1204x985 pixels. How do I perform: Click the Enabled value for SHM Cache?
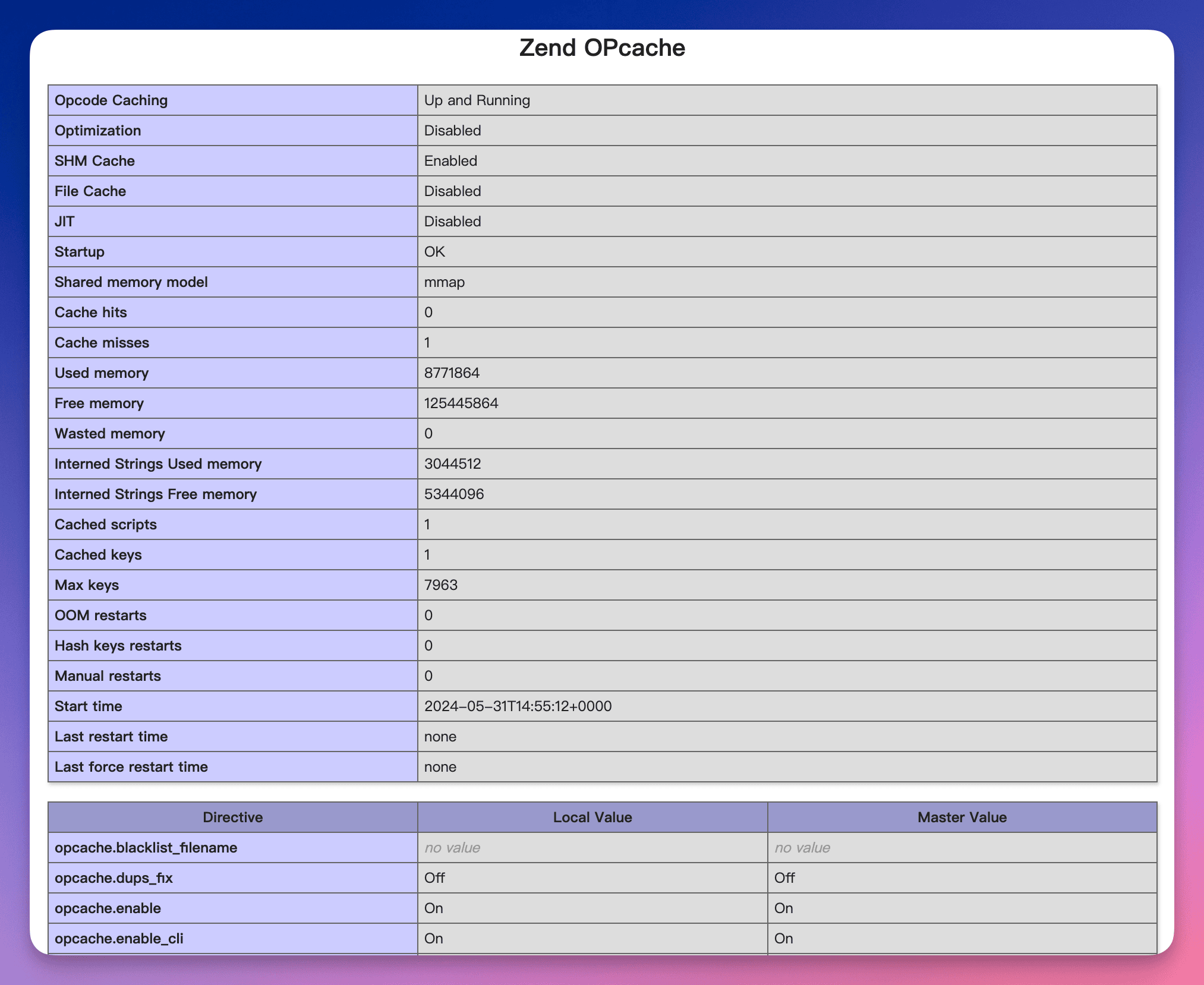[450, 161]
